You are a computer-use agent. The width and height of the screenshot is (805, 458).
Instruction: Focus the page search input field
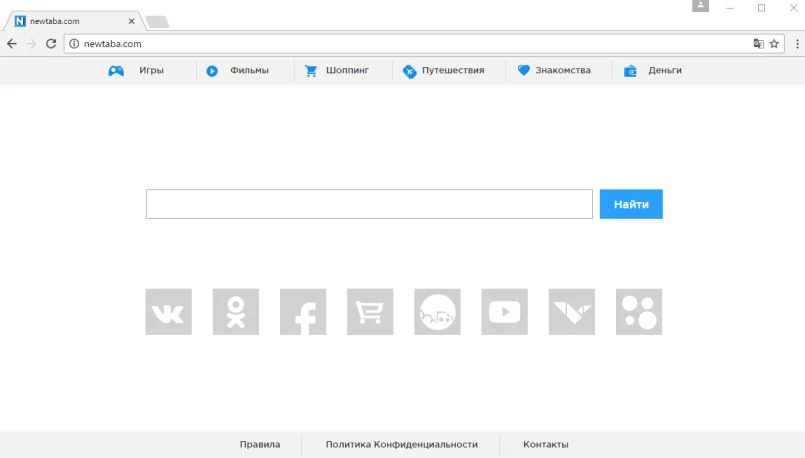tap(369, 204)
